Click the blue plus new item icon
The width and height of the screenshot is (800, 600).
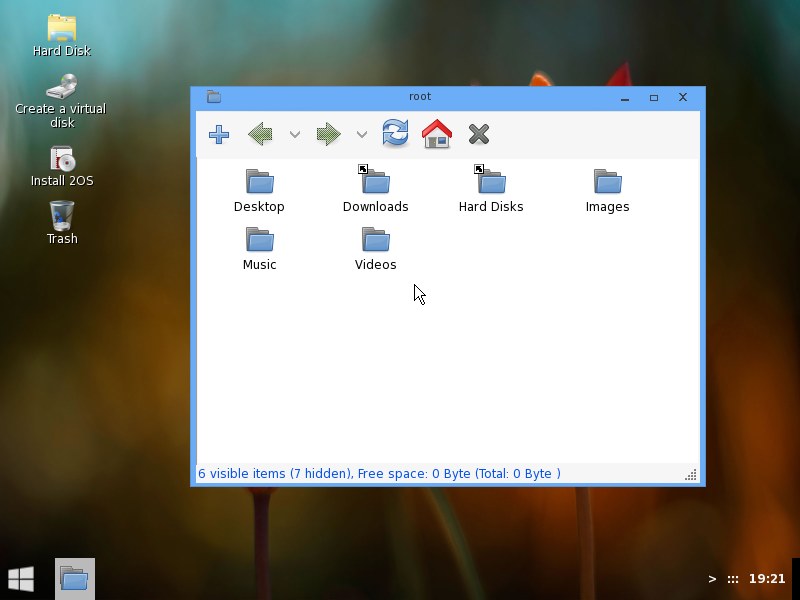(219, 134)
